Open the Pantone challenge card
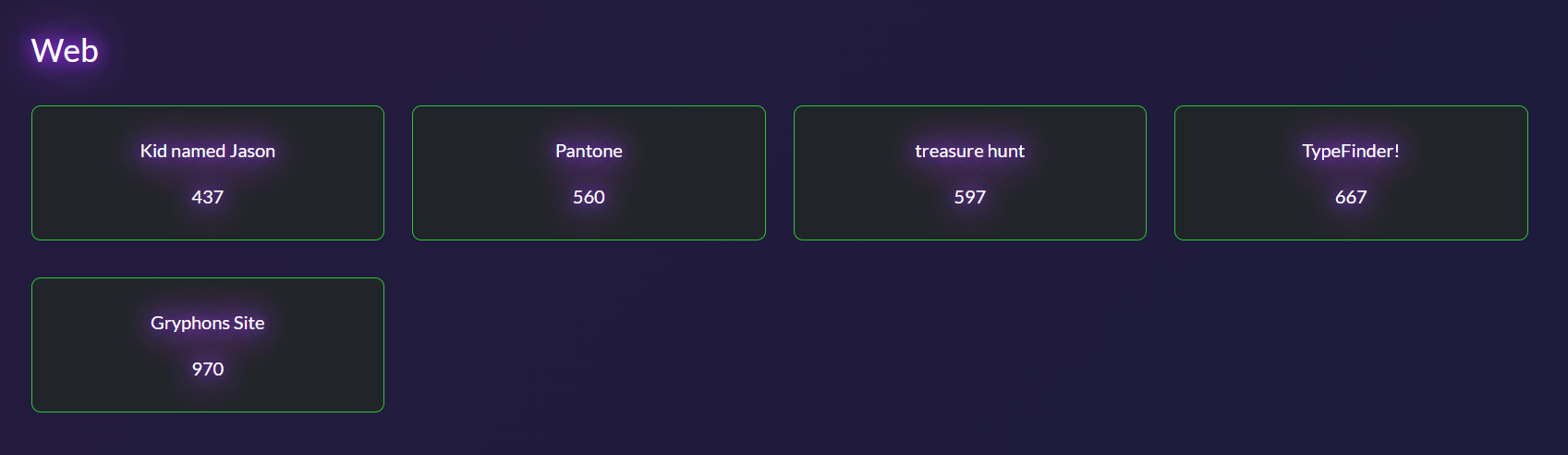The image size is (1568, 455). point(589,173)
